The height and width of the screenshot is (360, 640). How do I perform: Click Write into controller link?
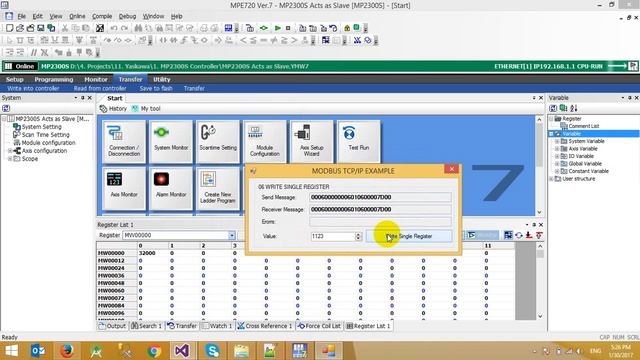click(33, 89)
